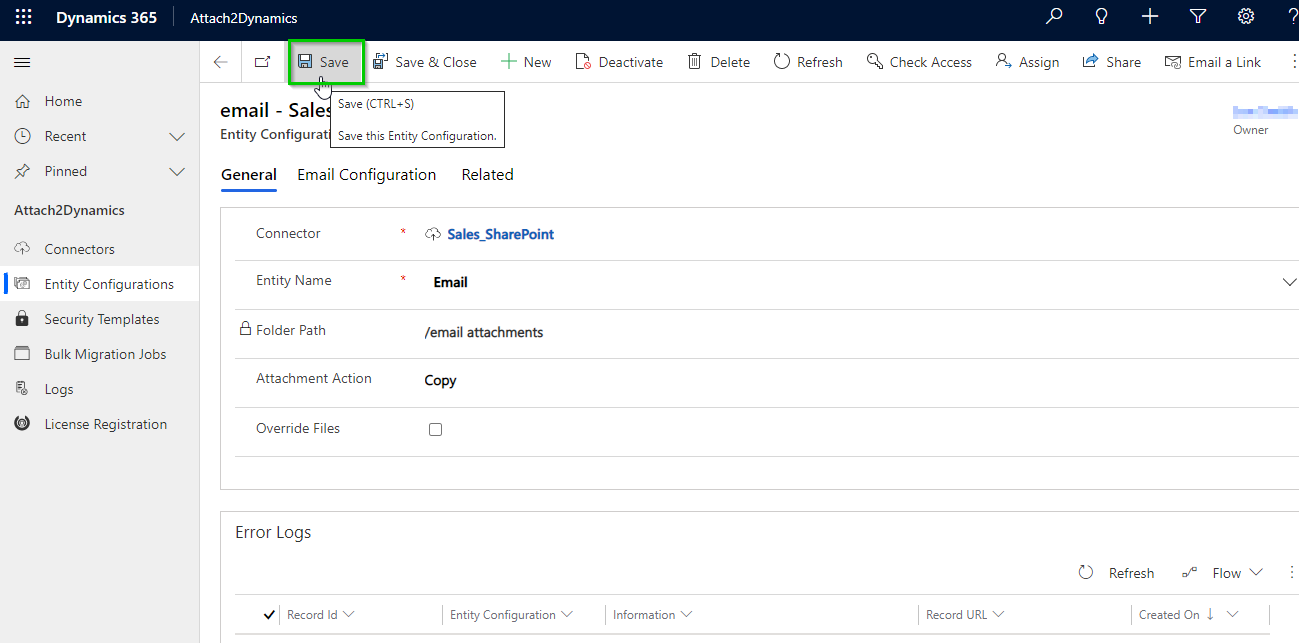Open the settings gear icon
Image resolution: width=1299 pixels, height=643 pixels.
pos(1246,17)
